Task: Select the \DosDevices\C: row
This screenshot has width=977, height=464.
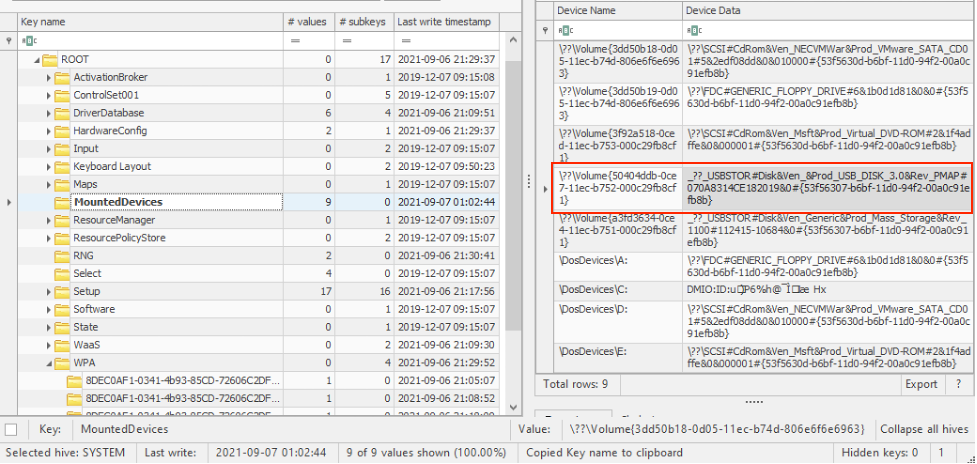Action: 762,290
